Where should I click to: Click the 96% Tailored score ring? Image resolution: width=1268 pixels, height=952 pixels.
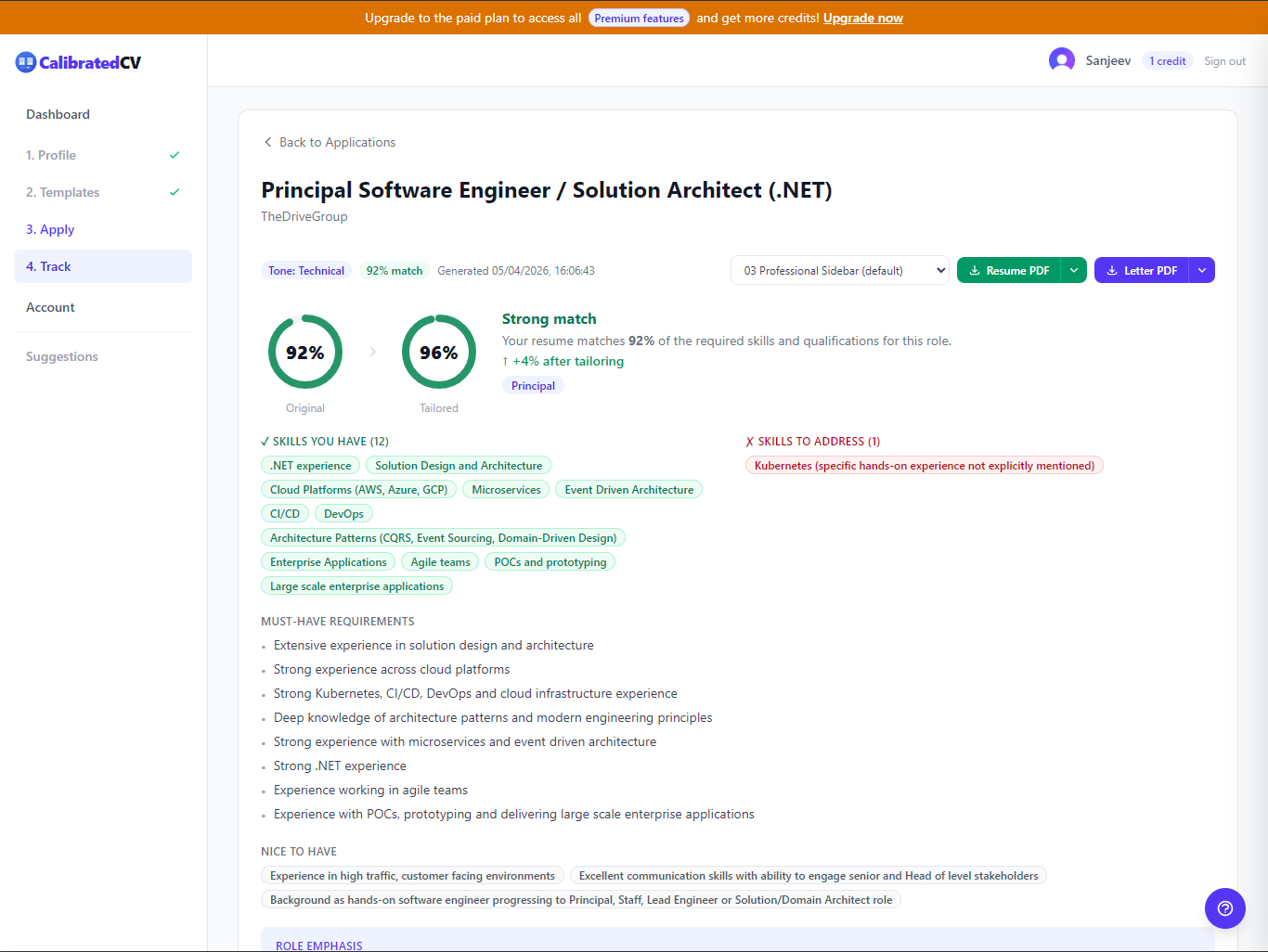[439, 352]
